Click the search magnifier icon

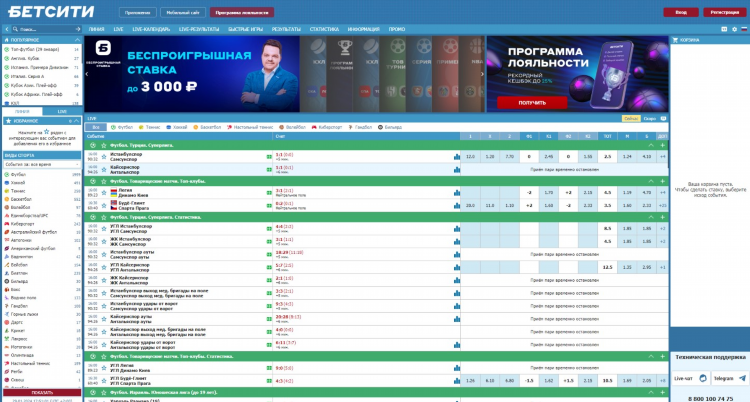[x=15, y=29]
